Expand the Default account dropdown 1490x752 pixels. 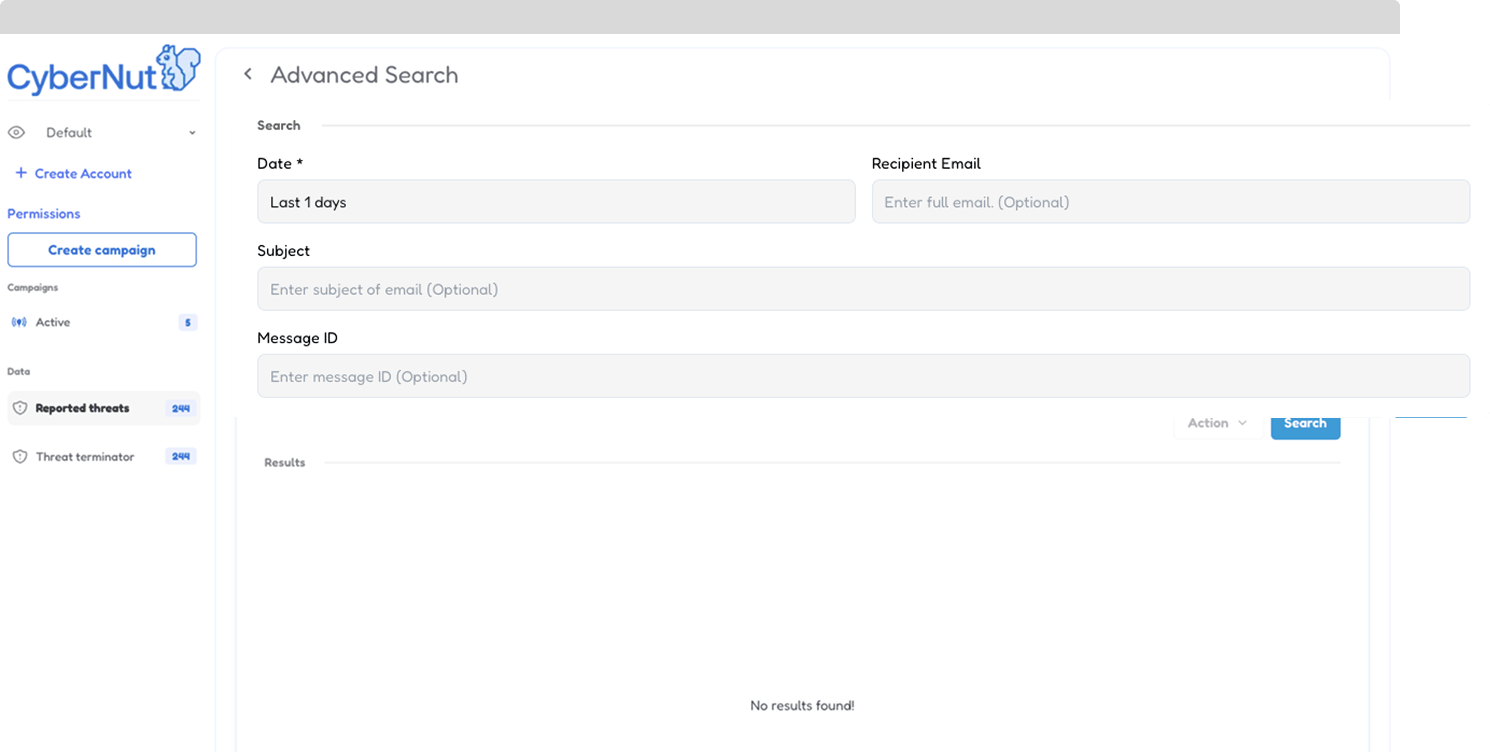tap(192, 133)
